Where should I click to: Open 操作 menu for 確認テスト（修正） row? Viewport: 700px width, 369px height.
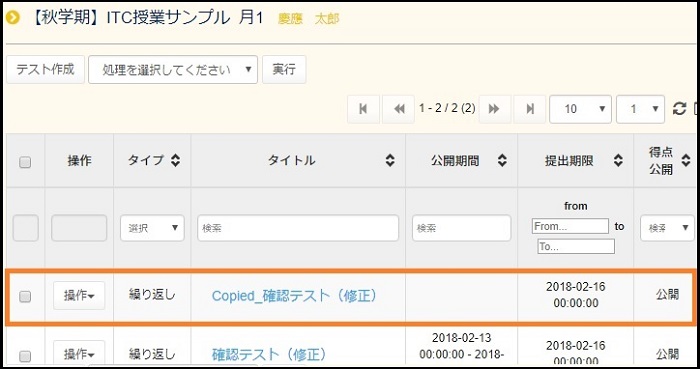tap(79, 354)
